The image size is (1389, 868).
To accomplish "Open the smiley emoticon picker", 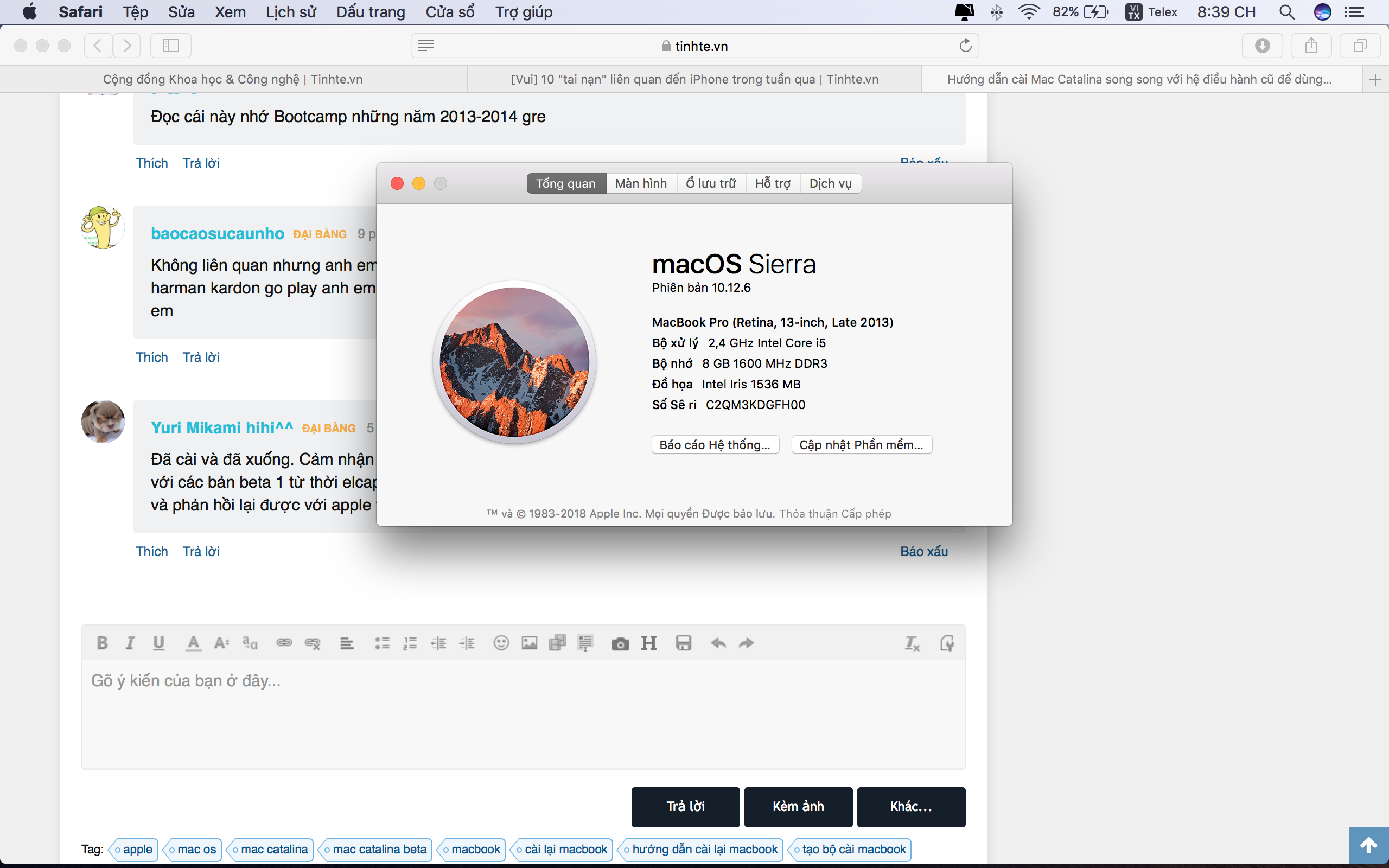I will click(501, 643).
